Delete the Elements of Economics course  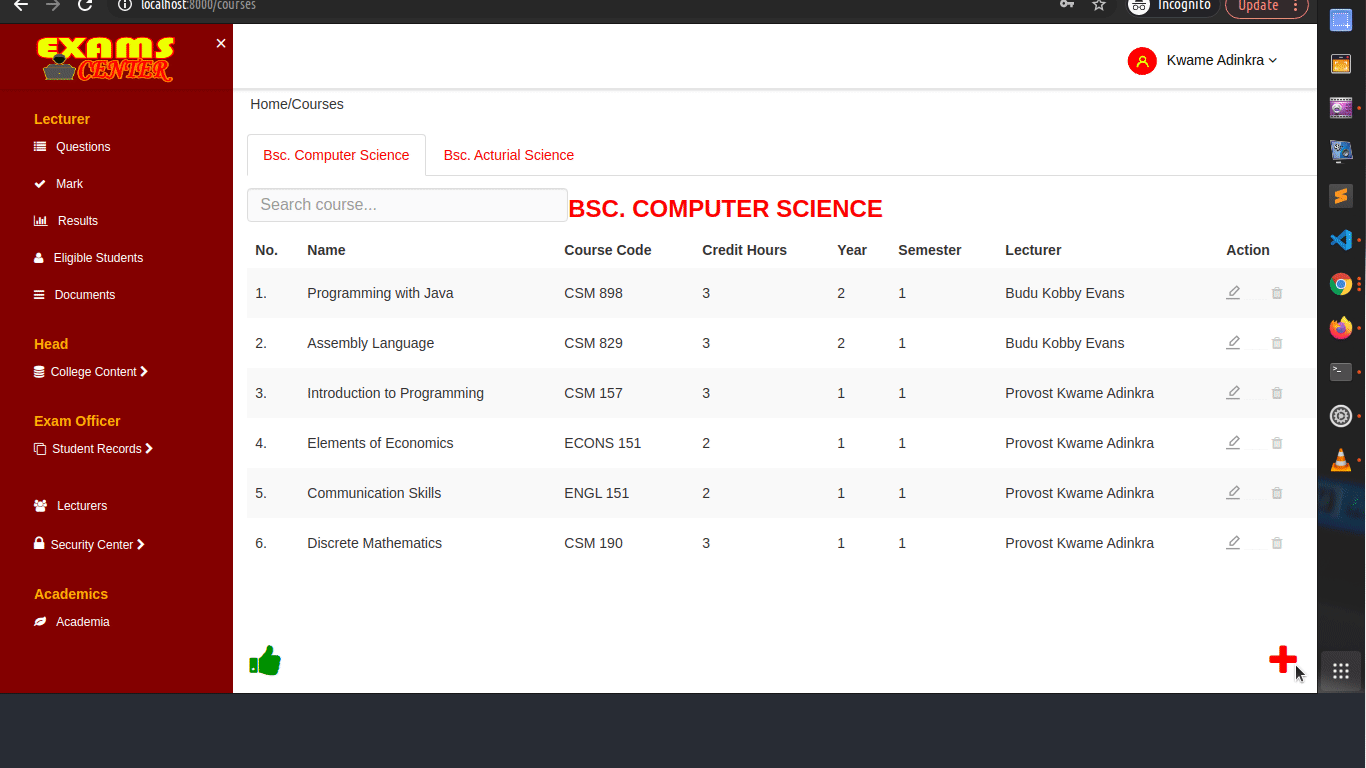coord(1277,443)
